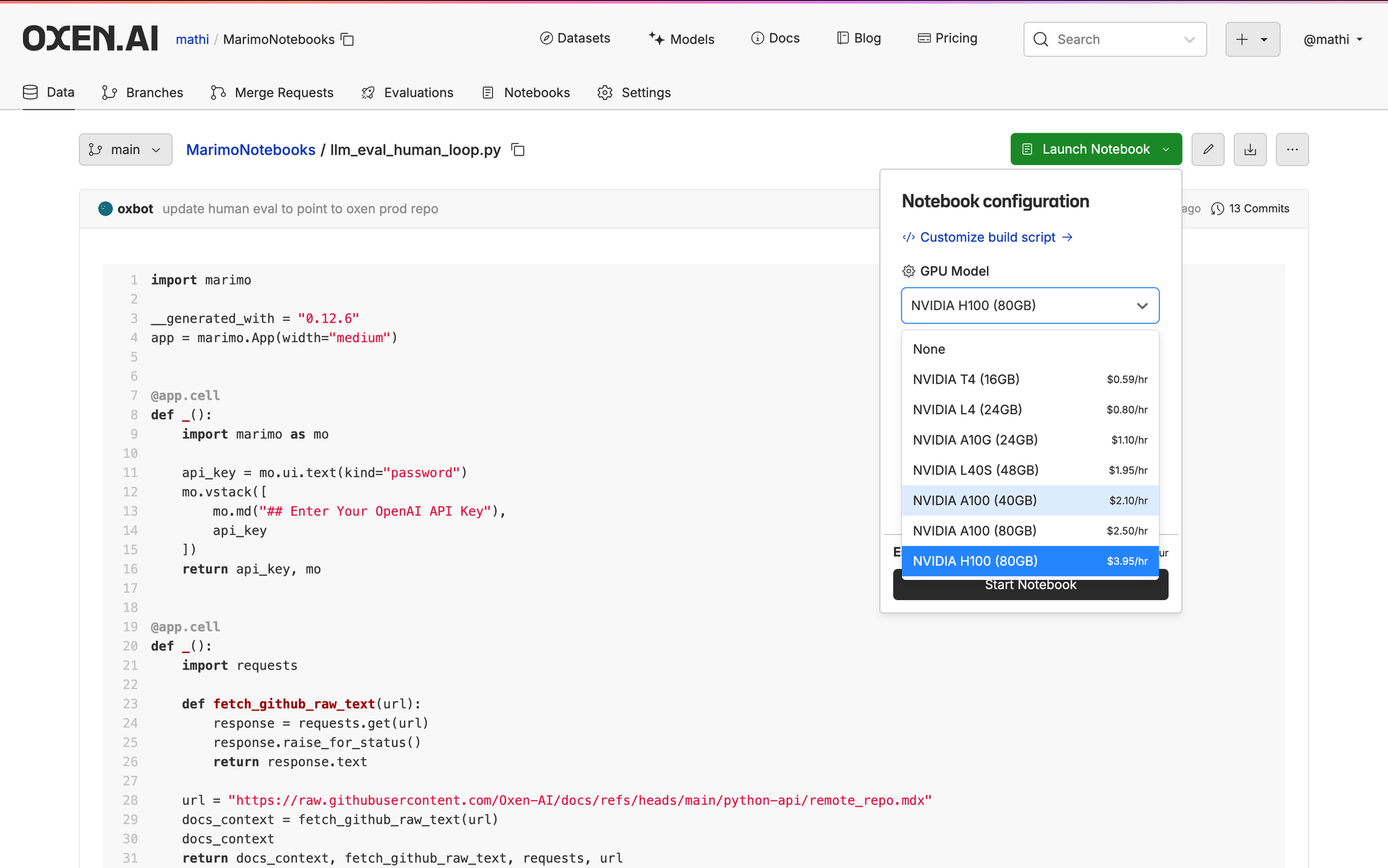This screenshot has height=868, width=1388.
Task: Open the three-dots more options button
Action: tap(1292, 149)
